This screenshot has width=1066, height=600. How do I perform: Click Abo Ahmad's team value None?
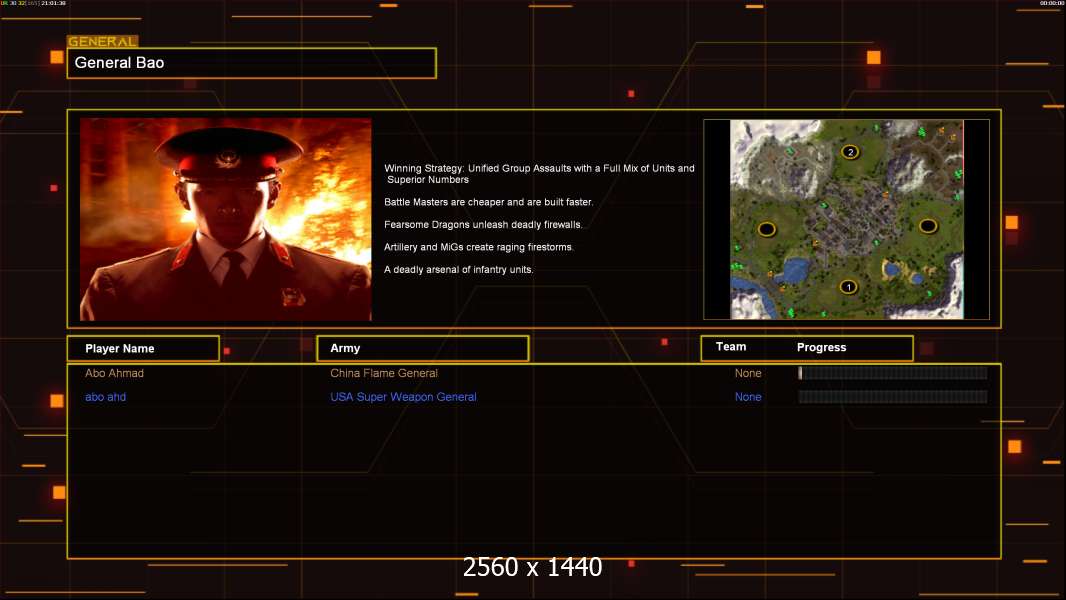pos(748,373)
